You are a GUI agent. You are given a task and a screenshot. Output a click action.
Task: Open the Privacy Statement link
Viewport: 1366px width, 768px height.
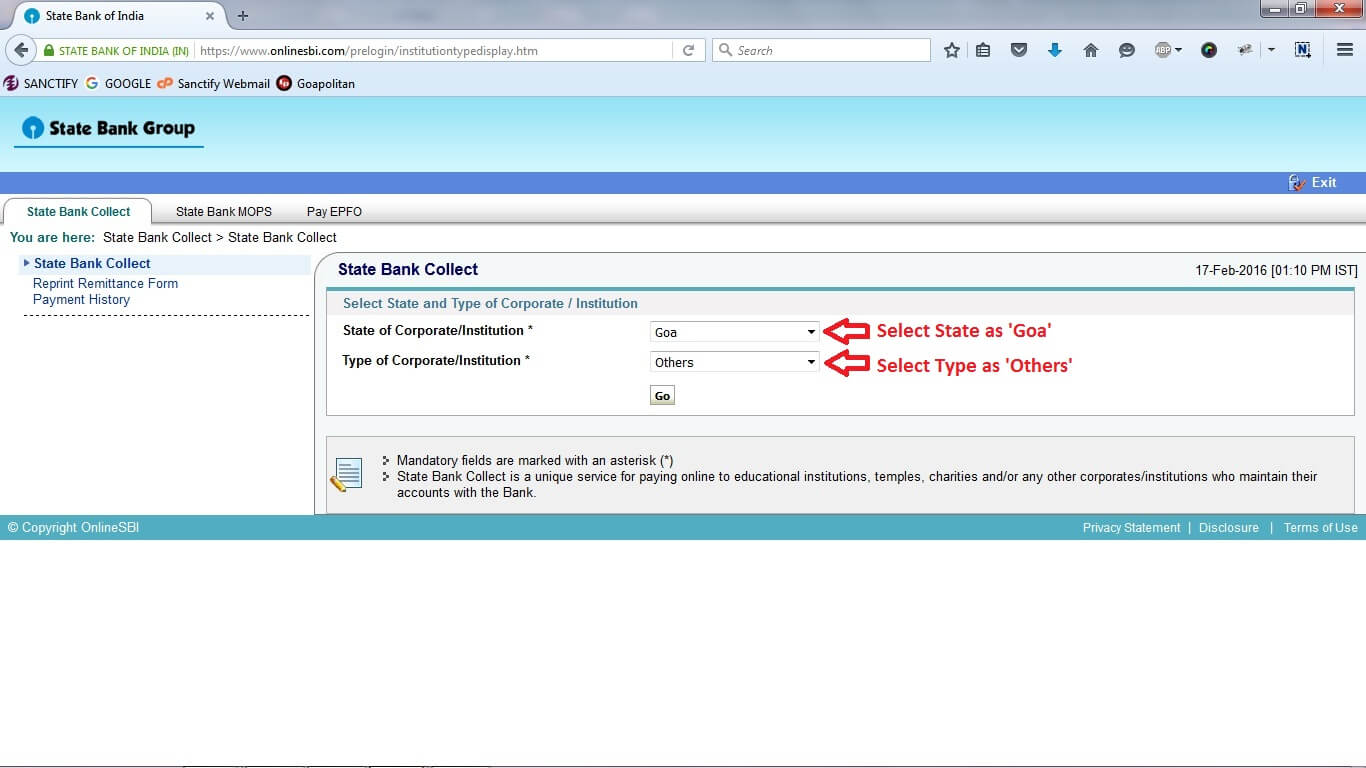tap(1131, 528)
